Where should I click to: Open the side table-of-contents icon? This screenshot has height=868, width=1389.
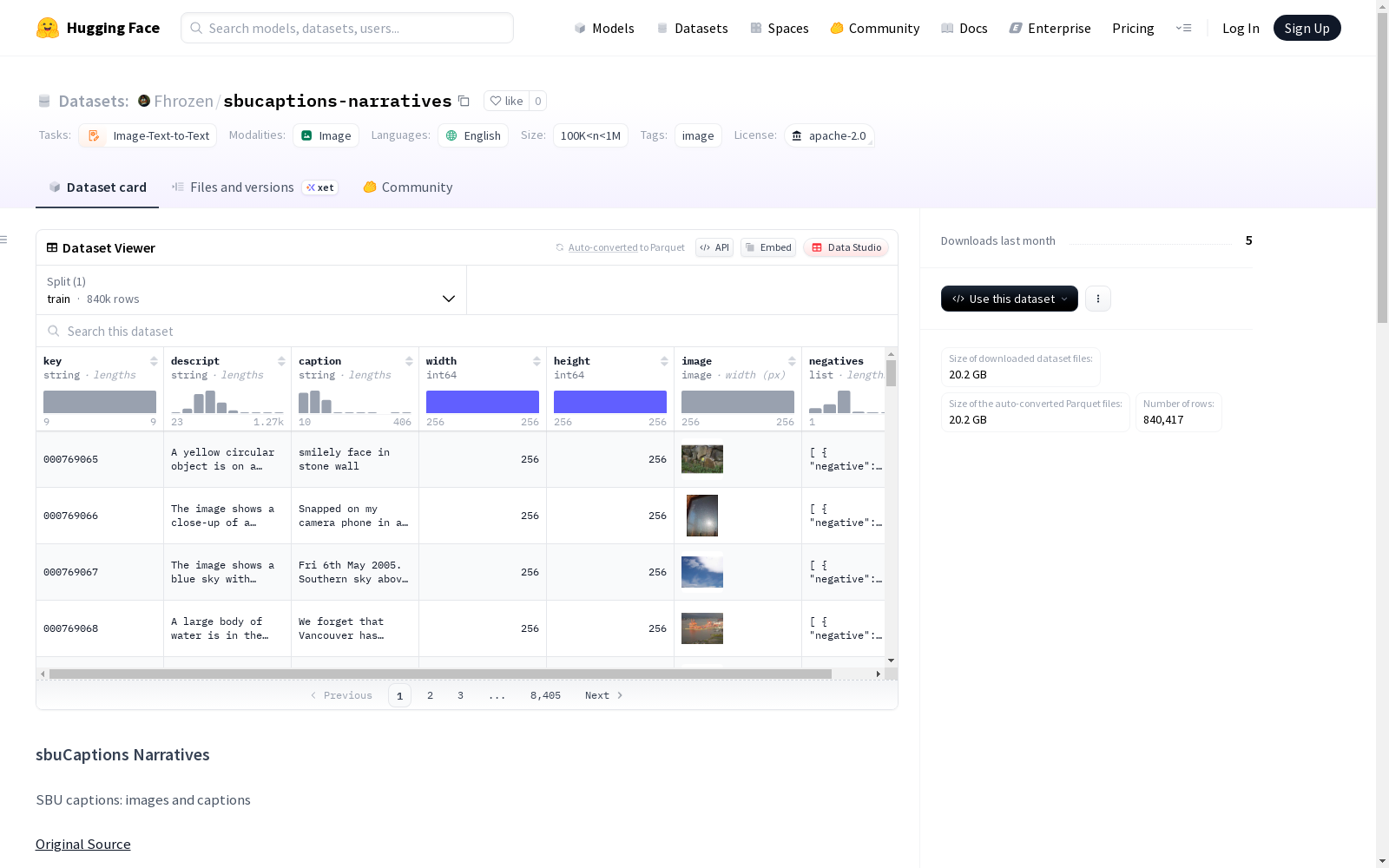(4, 240)
